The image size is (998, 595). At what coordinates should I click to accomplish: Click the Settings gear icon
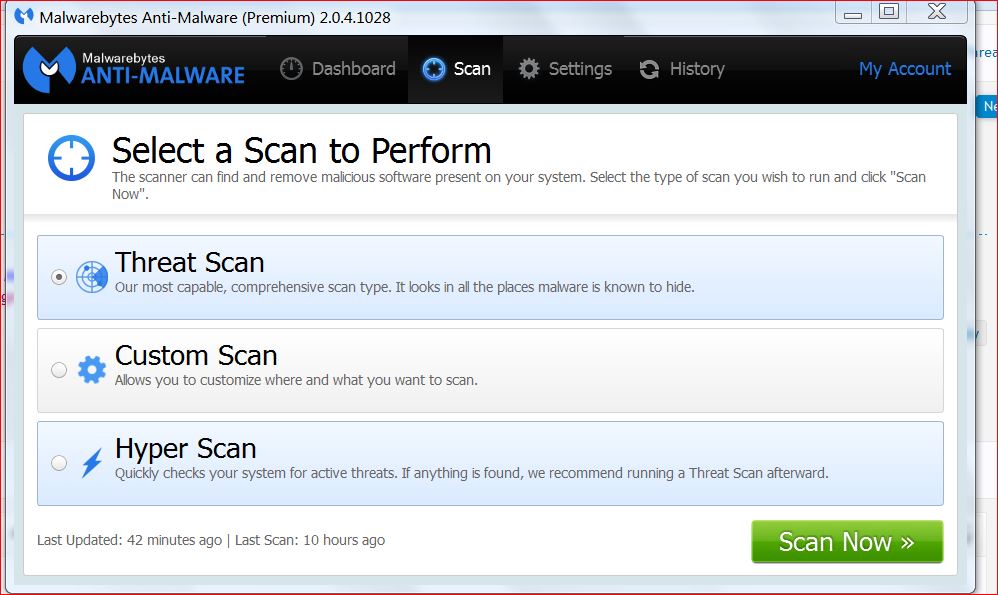pos(529,69)
